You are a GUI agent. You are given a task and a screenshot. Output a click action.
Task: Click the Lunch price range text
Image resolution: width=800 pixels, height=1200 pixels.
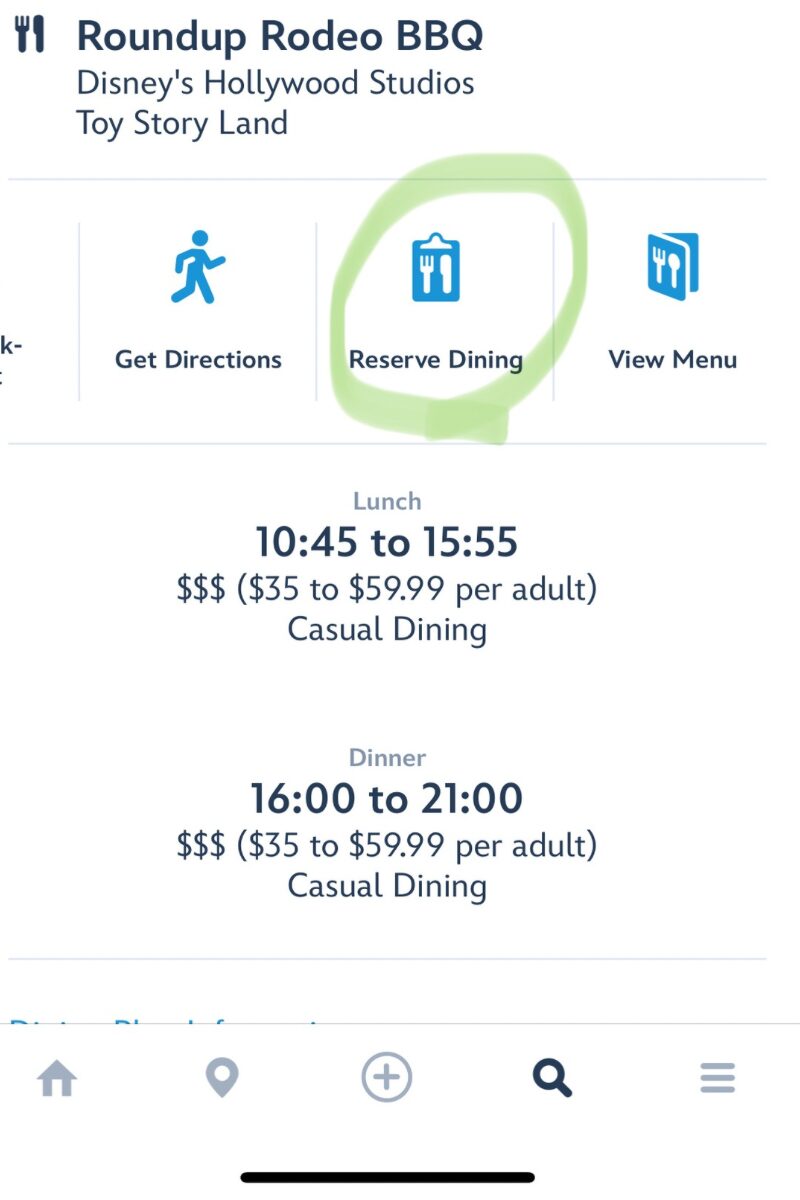point(387,589)
